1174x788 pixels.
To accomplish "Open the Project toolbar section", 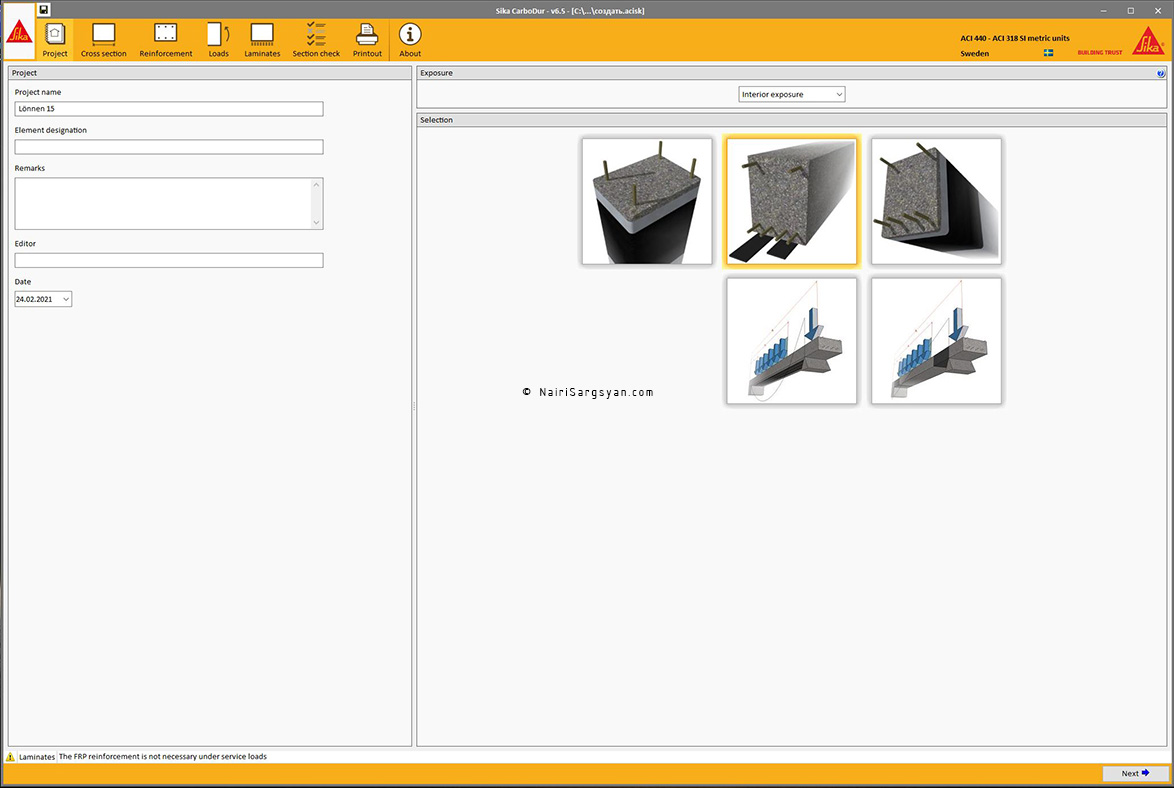I will [55, 40].
